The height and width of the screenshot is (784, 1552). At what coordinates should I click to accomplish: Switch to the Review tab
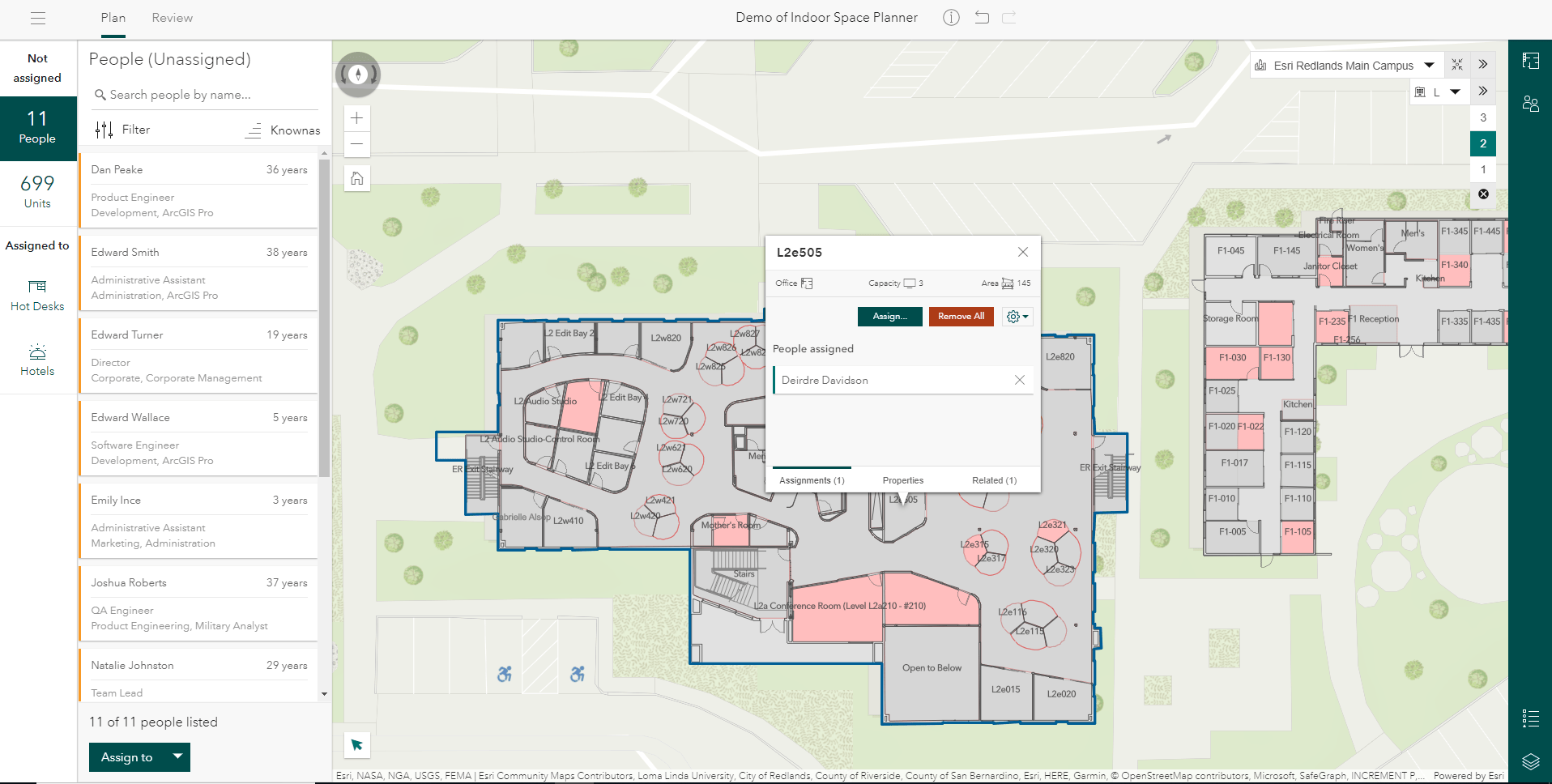pyautogui.click(x=171, y=17)
